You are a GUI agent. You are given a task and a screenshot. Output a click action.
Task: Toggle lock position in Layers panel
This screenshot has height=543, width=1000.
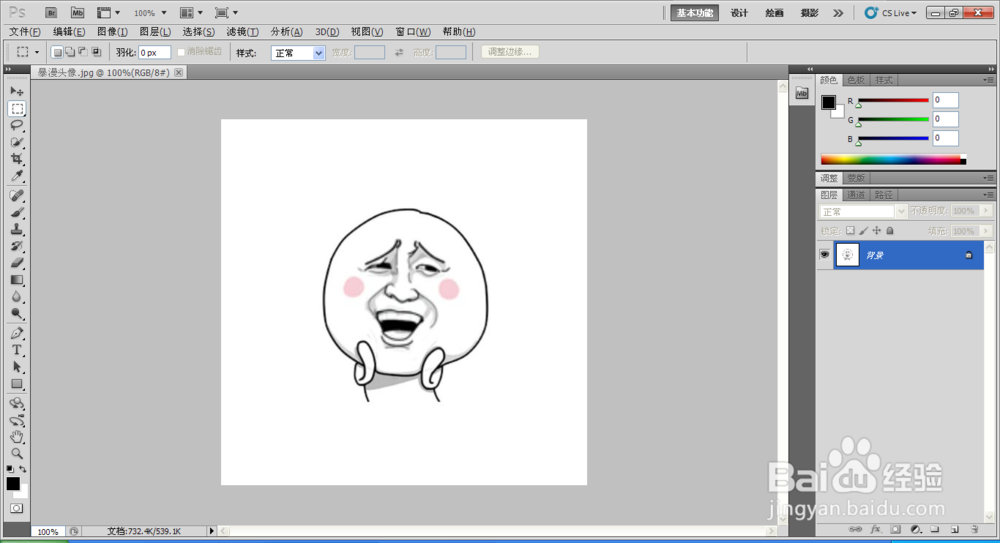point(877,230)
